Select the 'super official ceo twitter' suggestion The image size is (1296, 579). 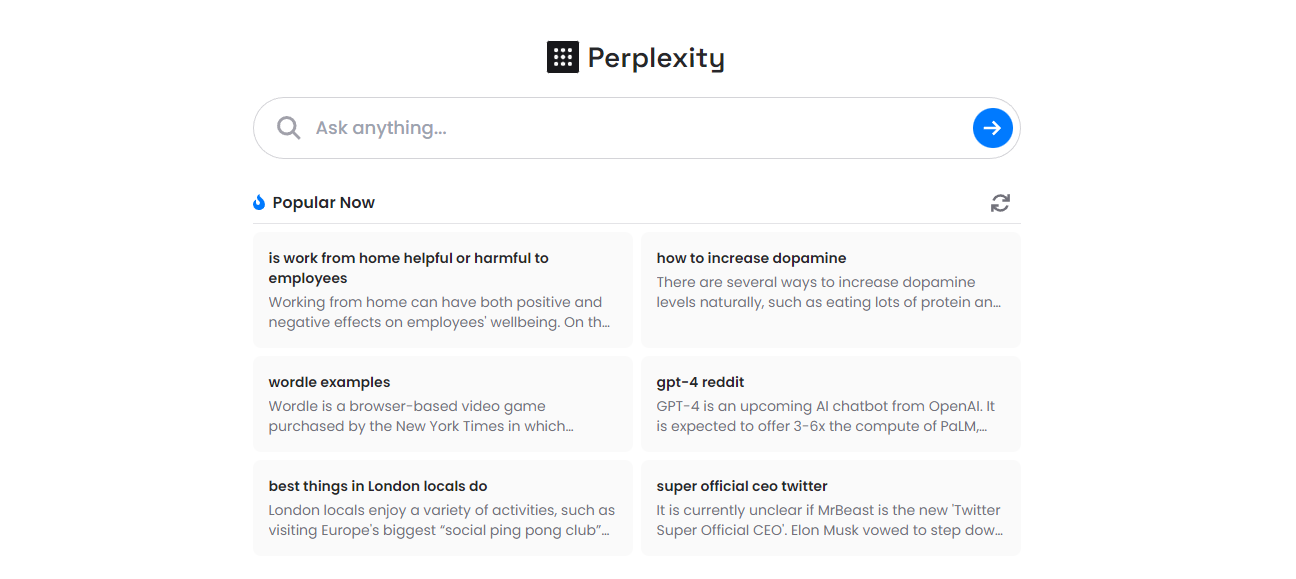pyautogui.click(x=830, y=508)
